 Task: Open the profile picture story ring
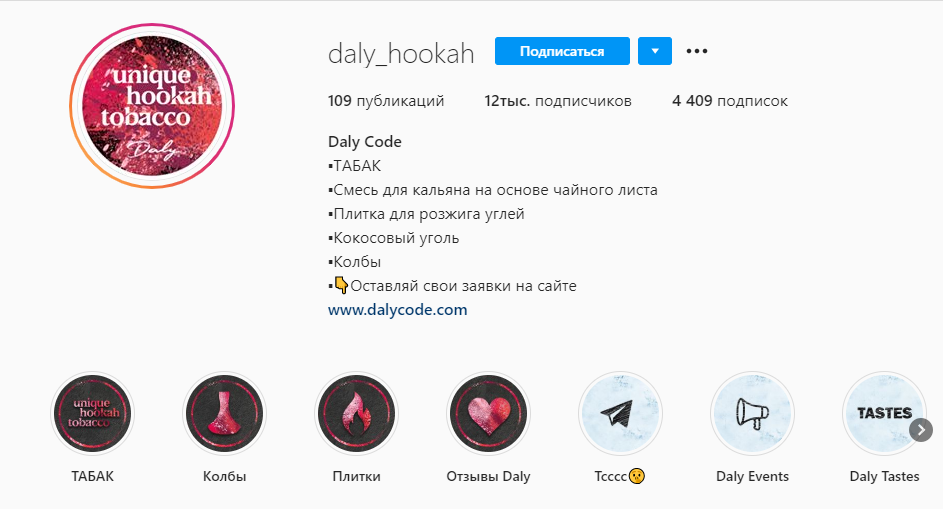coord(152,106)
